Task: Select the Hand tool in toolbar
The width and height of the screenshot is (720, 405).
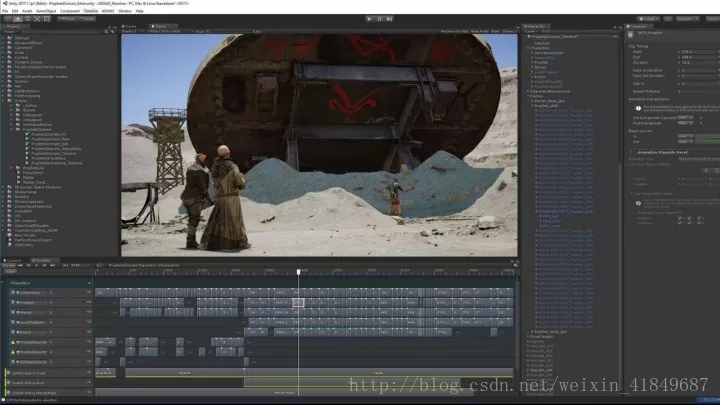Action: click(x=8, y=19)
